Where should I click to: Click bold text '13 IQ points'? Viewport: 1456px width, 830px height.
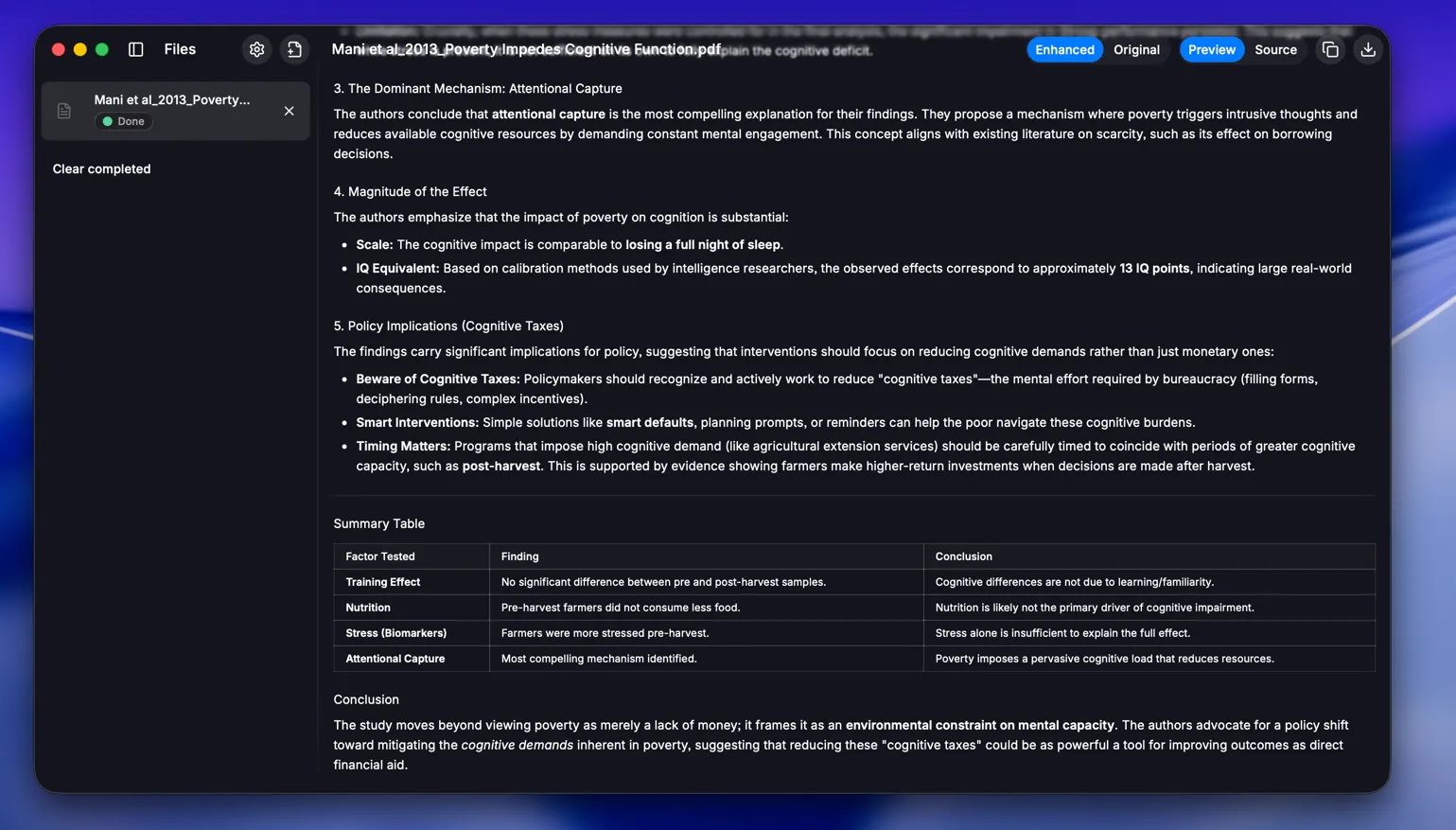[x=1154, y=268]
